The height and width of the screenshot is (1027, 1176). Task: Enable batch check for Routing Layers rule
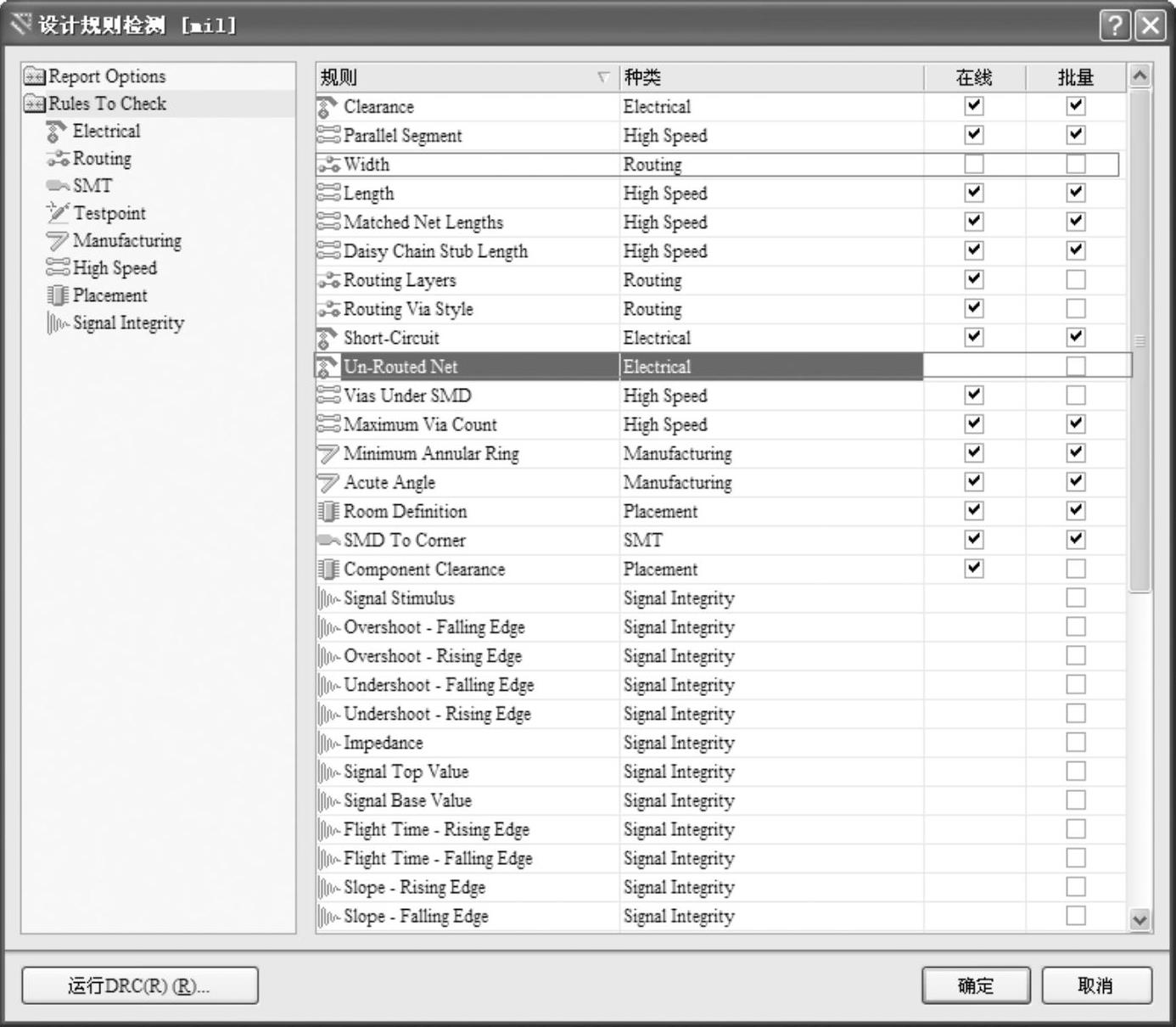[x=1076, y=279]
